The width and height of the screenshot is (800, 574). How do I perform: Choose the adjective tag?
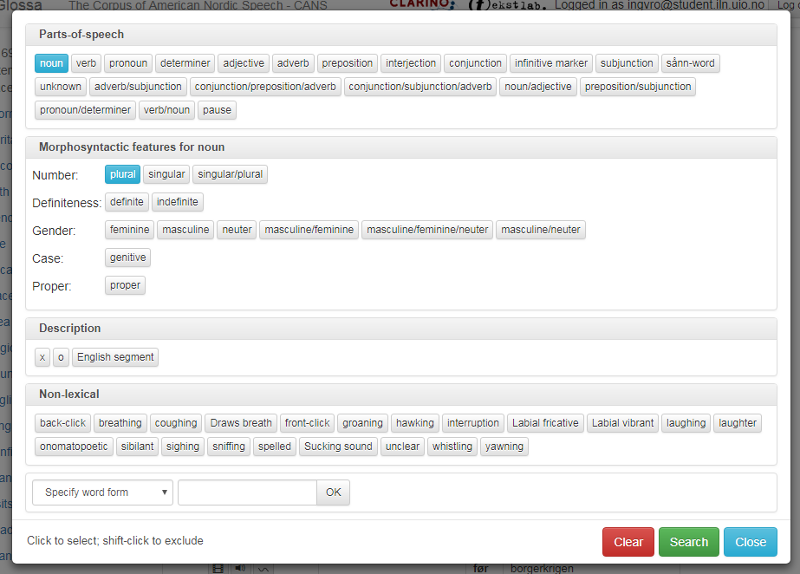pyautogui.click(x=243, y=63)
